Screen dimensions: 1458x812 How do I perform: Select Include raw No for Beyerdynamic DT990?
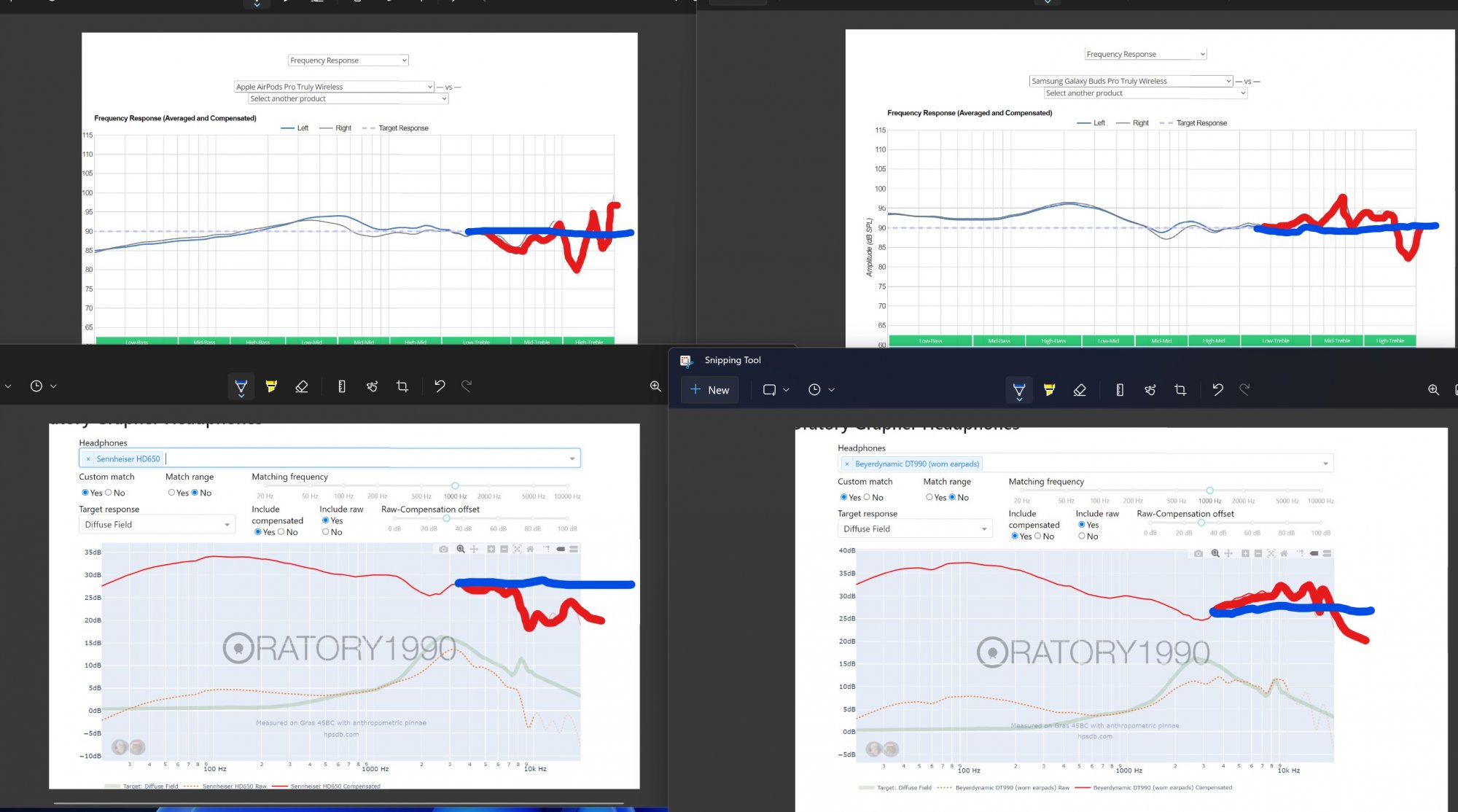tap(1082, 536)
